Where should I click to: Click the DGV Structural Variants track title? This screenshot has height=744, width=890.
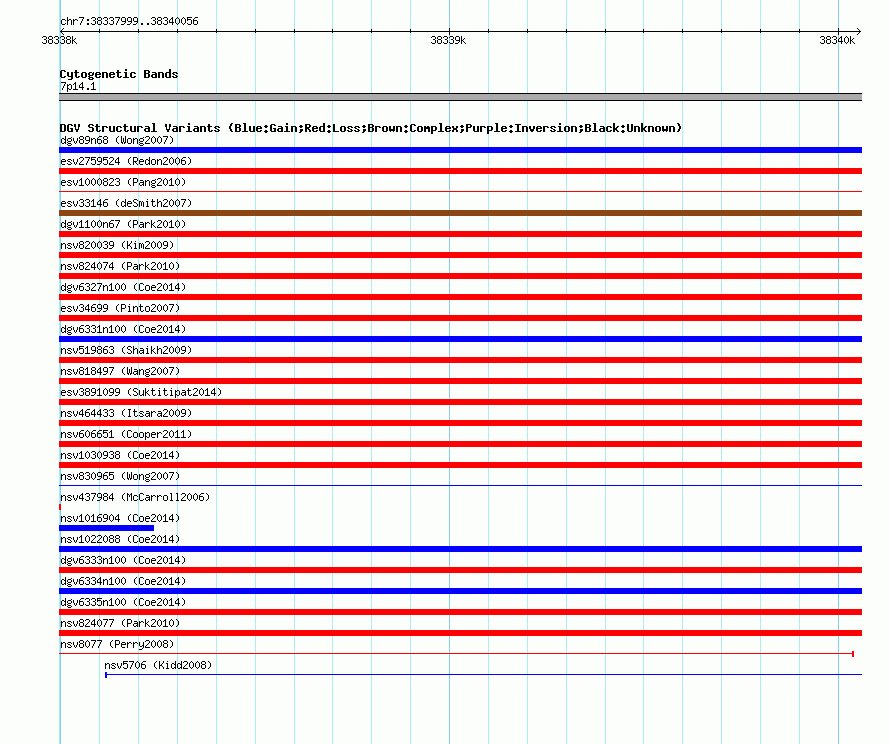pyautogui.click(x=371, y=128)
